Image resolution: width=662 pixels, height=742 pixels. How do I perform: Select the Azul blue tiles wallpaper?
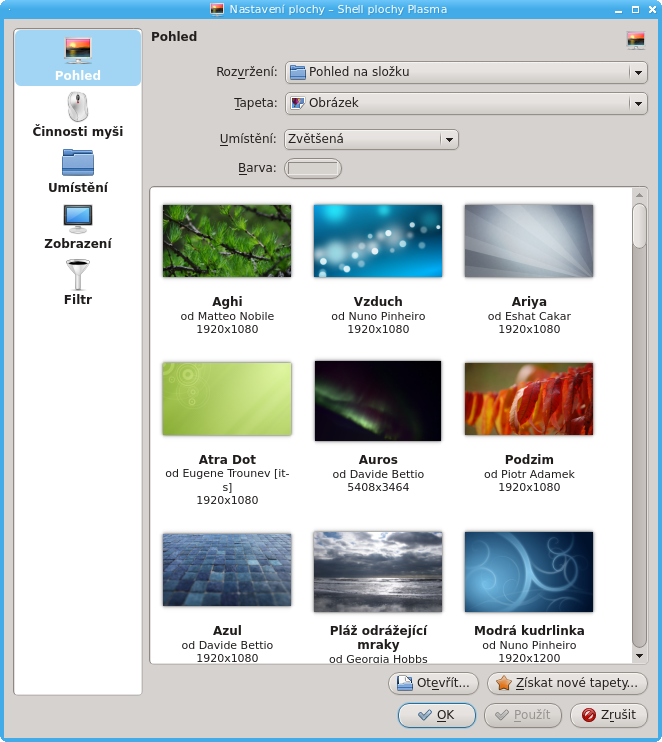click(x=227, y=570)
